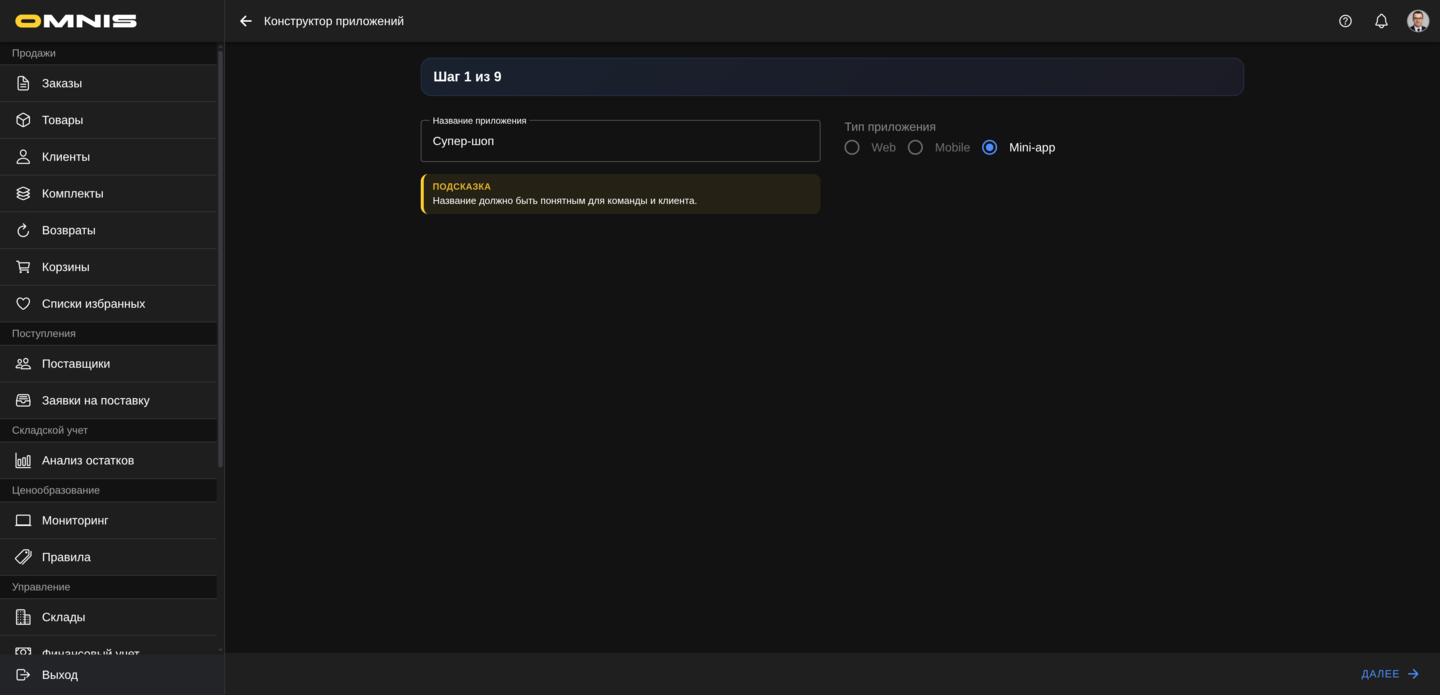Screen dimensions: 1440x695
Task: Click the OMNIS logo
Action: (76, 21)
